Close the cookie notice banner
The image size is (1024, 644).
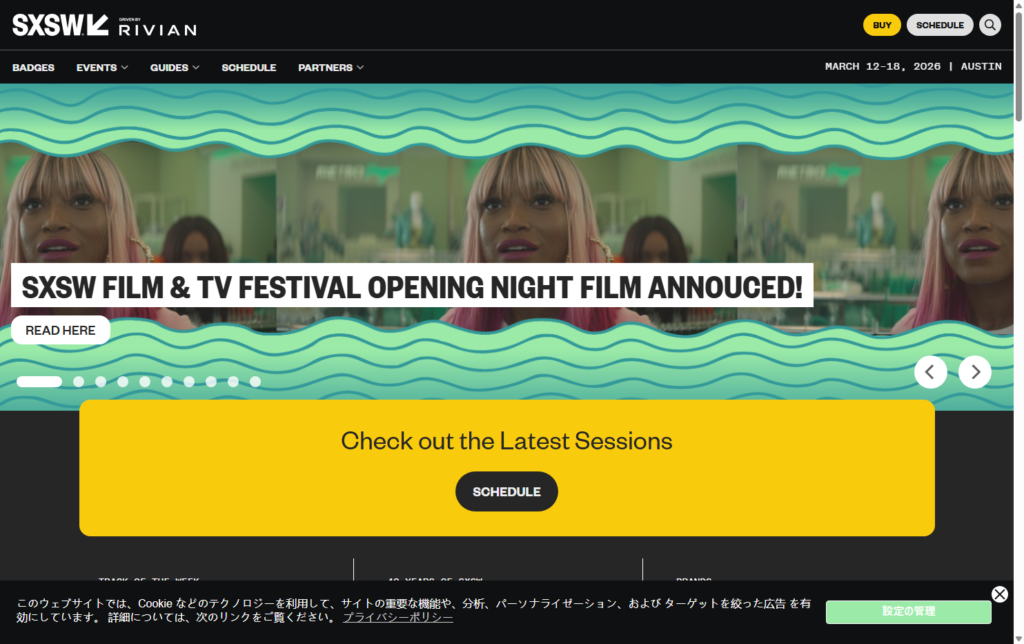999,594
